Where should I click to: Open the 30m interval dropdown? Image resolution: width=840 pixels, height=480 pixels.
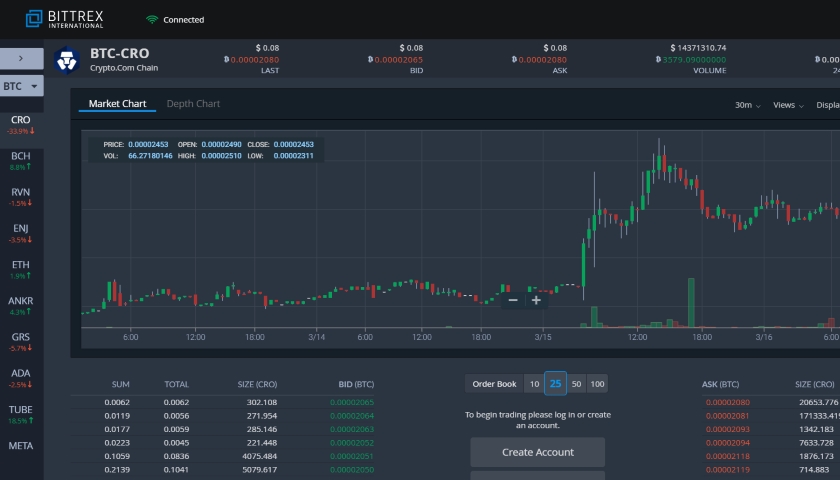click(x=747, y=105)
